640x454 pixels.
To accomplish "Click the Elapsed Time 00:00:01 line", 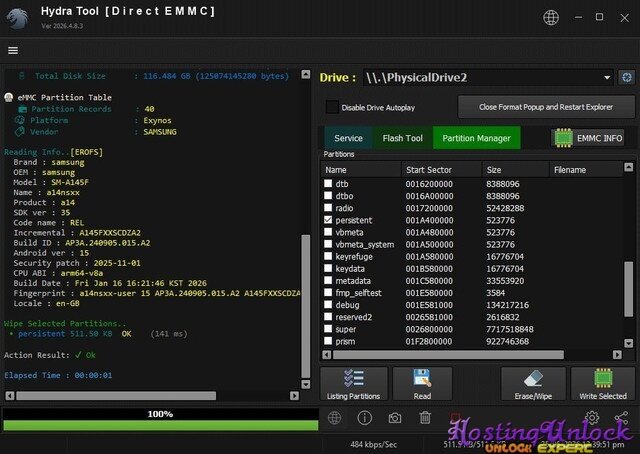I will coord(58,375).
